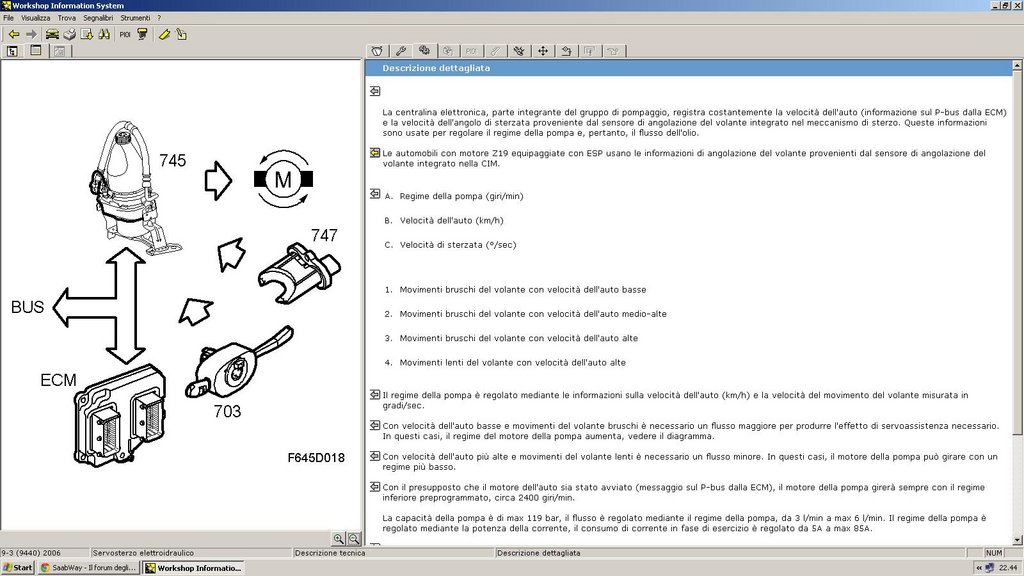This screenshot has width=1024, height=576.
Task: Click list item 'B. Velocità dell'auto (km/h)'
Action: tap(444, 221)
